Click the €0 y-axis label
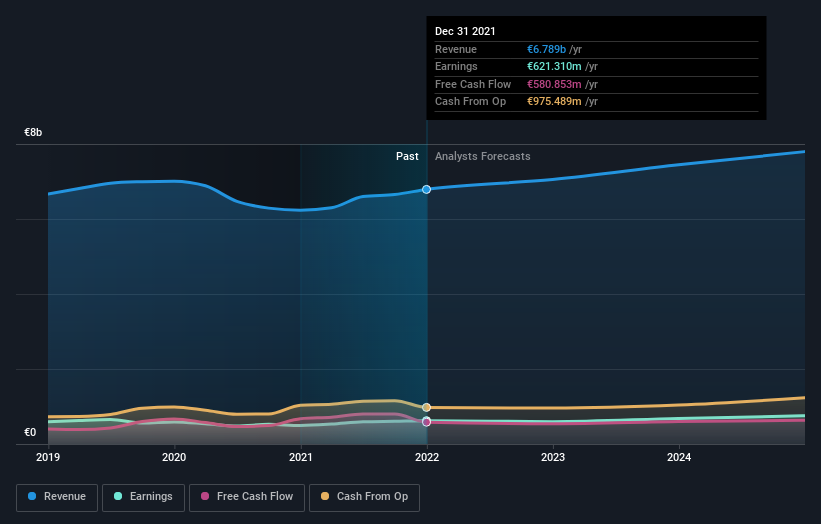Viewport: 821px width, 524px height. click(x=30, y=432)
